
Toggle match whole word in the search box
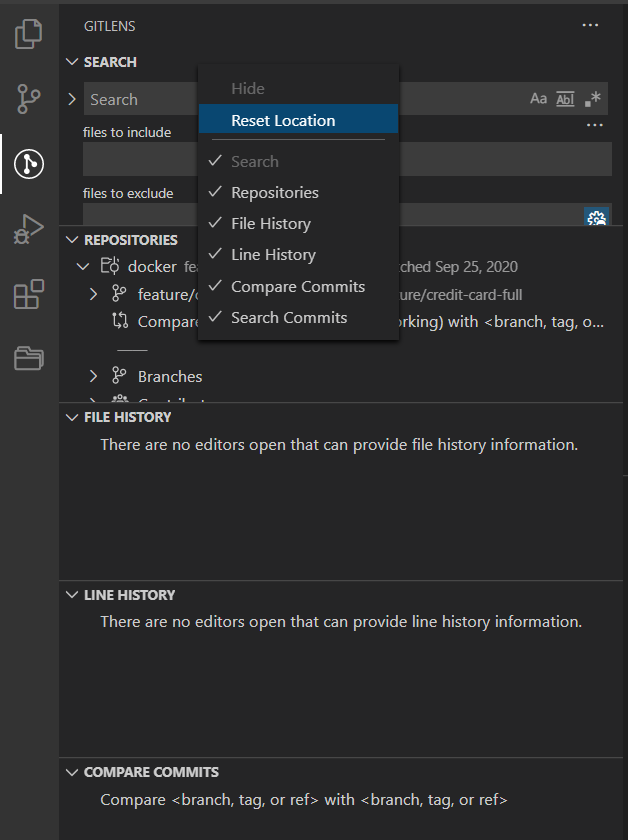pyautogui.click(x=565, y=99)
